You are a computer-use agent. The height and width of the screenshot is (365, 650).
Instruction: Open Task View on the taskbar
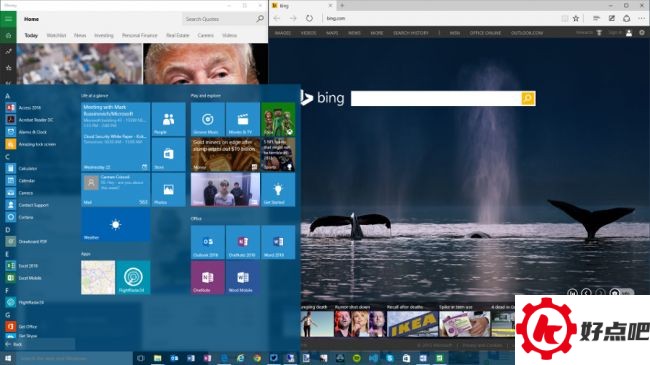(141, 358)
